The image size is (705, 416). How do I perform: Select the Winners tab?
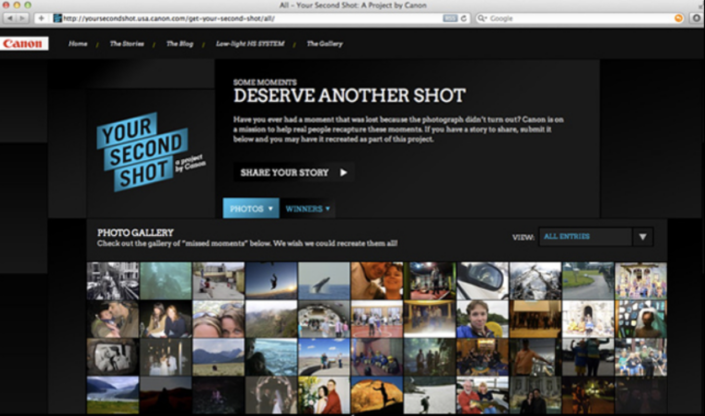pos(308,208)
